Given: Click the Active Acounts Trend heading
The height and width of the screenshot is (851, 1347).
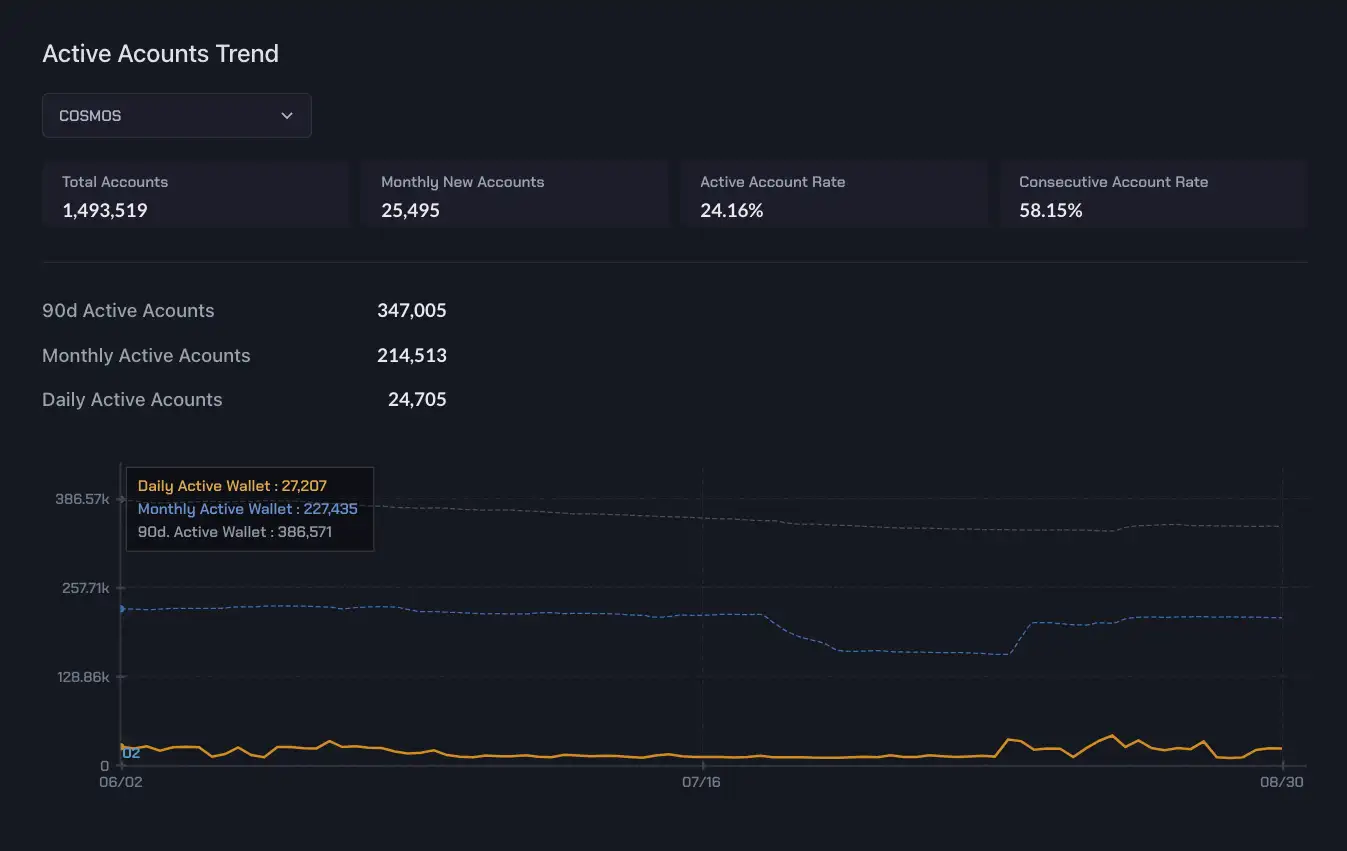Looking at the screenshot, I should pyautogui.click(x=160, y=54).
